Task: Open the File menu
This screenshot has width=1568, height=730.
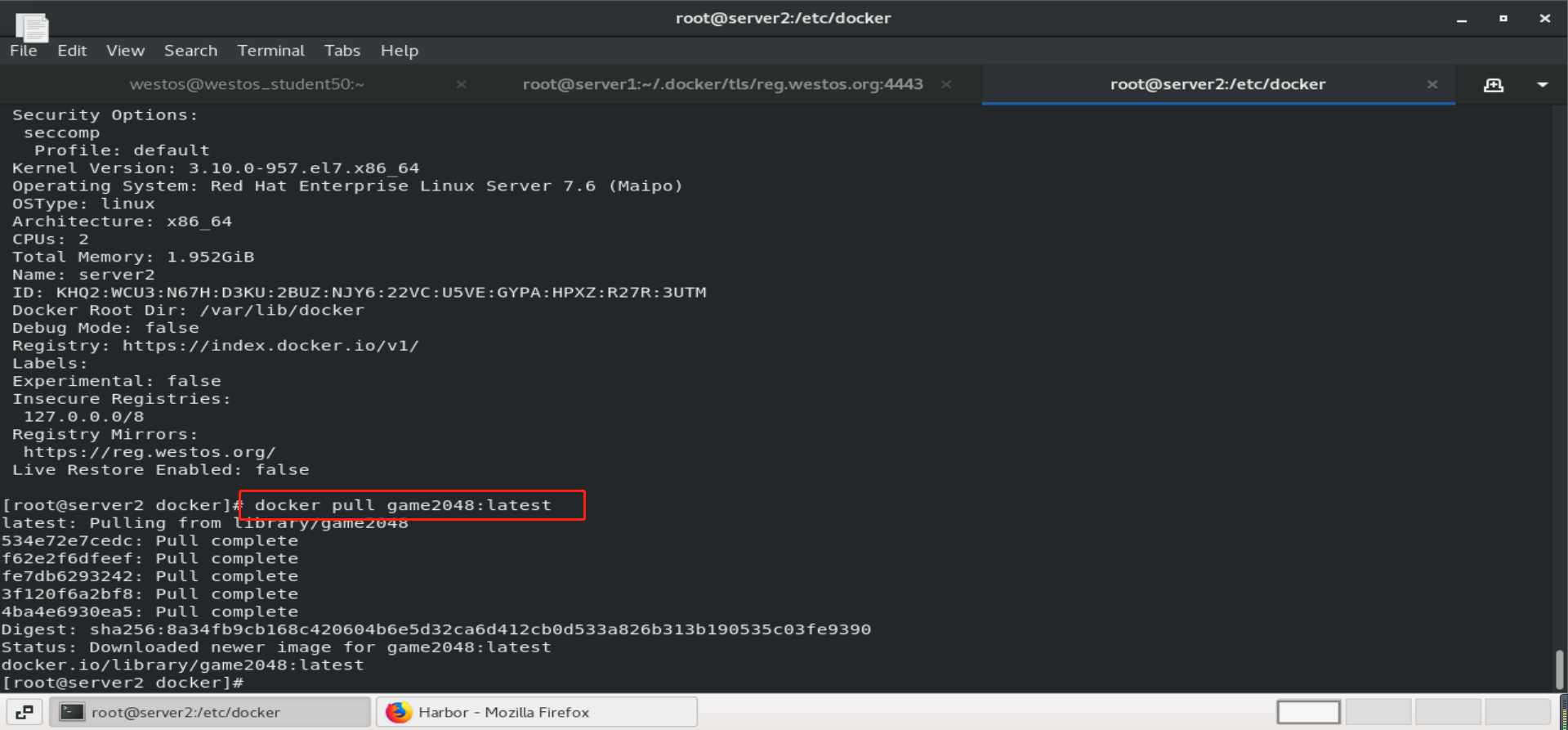Action: (23, 51)
